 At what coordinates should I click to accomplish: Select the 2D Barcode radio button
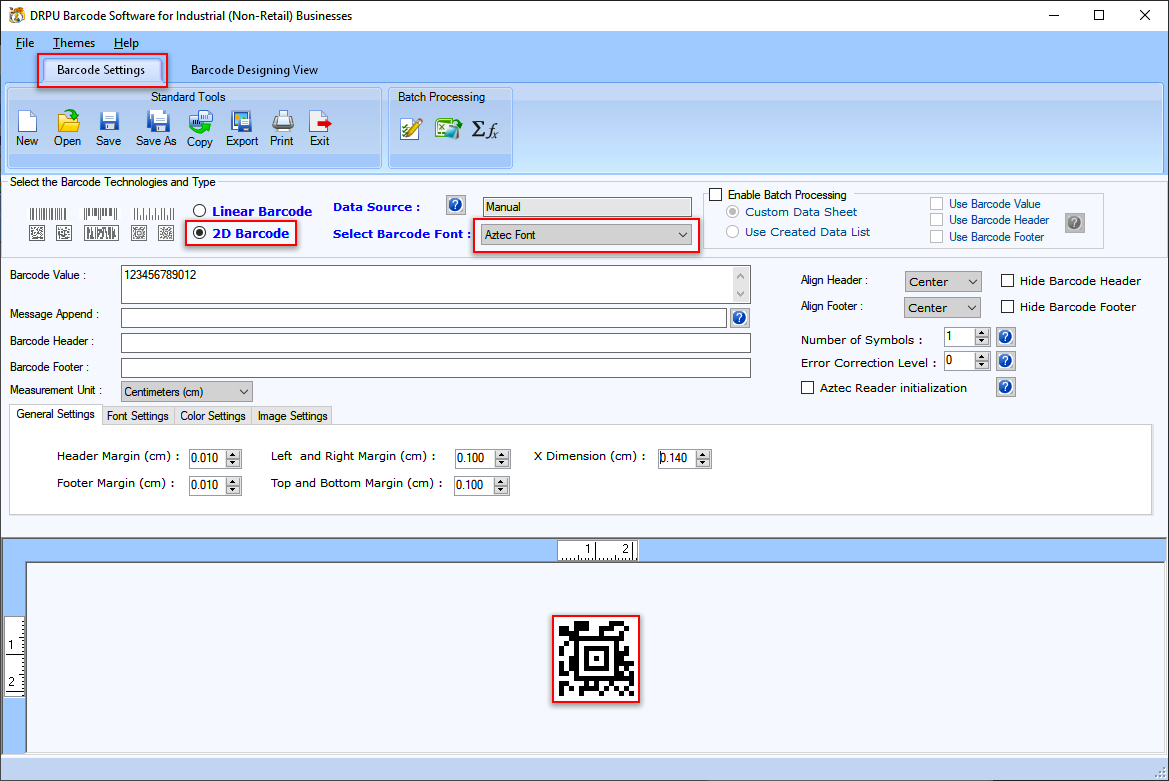[199, 233]
